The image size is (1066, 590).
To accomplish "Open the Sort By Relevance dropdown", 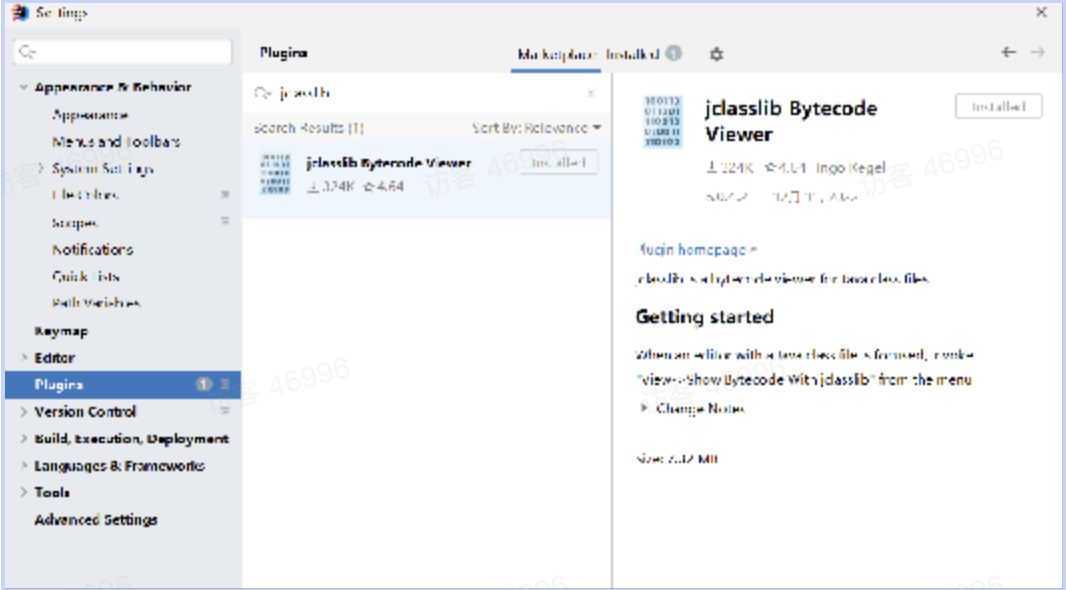I will tap(537, 128).
